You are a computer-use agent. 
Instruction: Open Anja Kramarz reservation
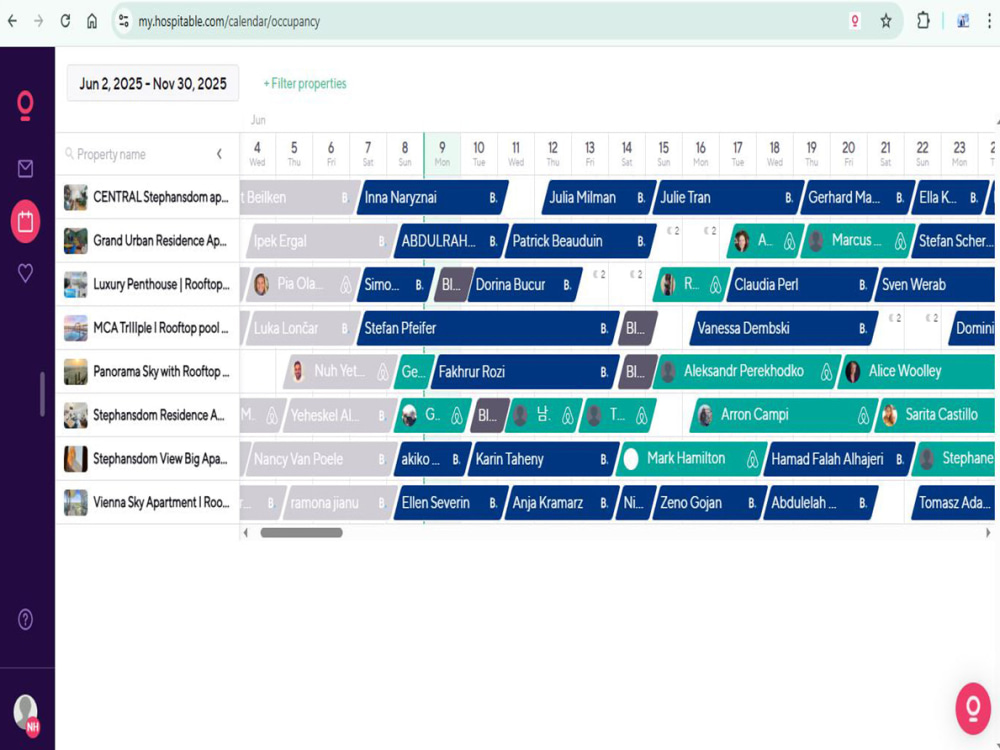tap(562, 503)
